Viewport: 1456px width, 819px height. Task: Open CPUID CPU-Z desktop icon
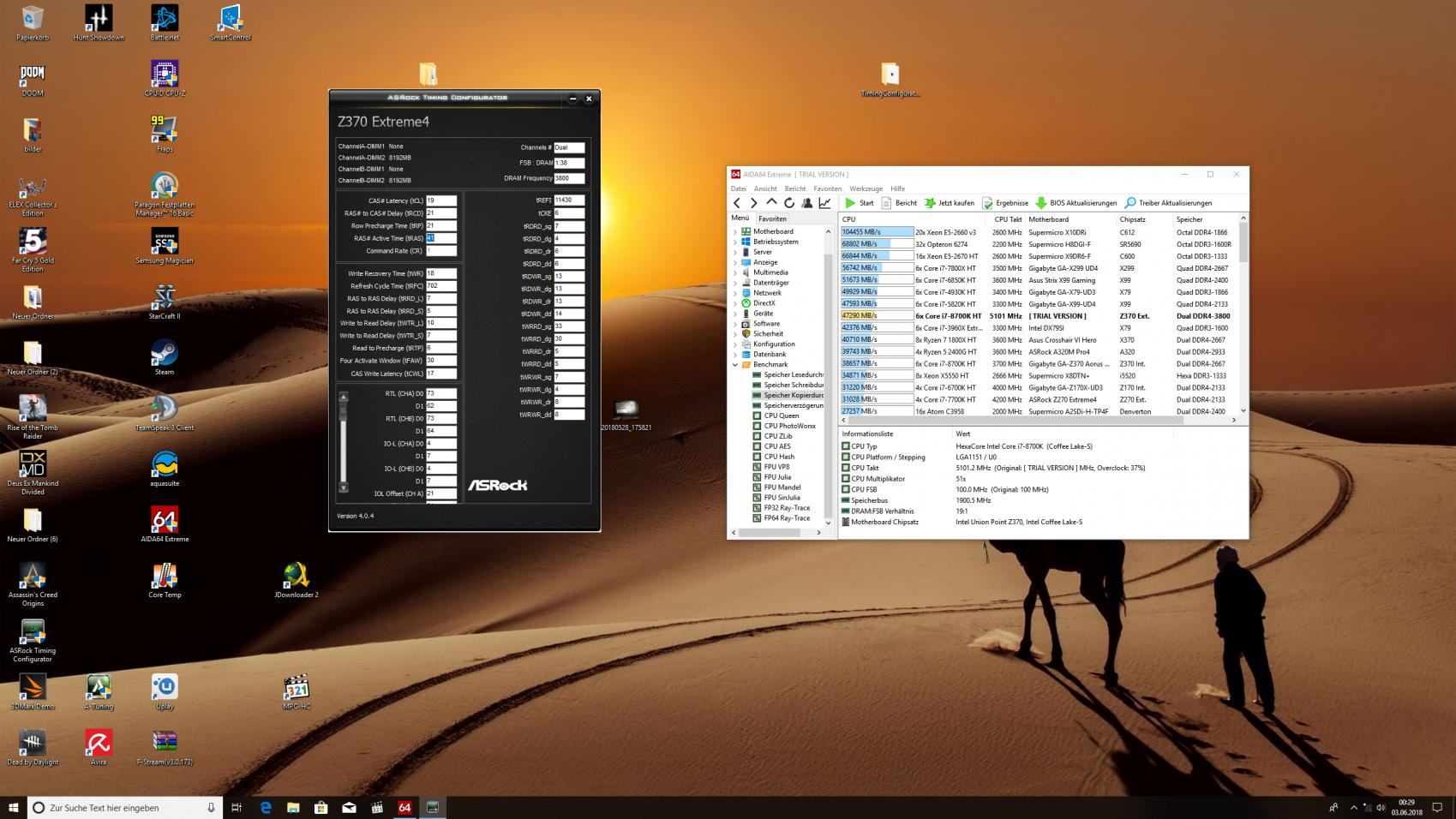pos(165,78)
